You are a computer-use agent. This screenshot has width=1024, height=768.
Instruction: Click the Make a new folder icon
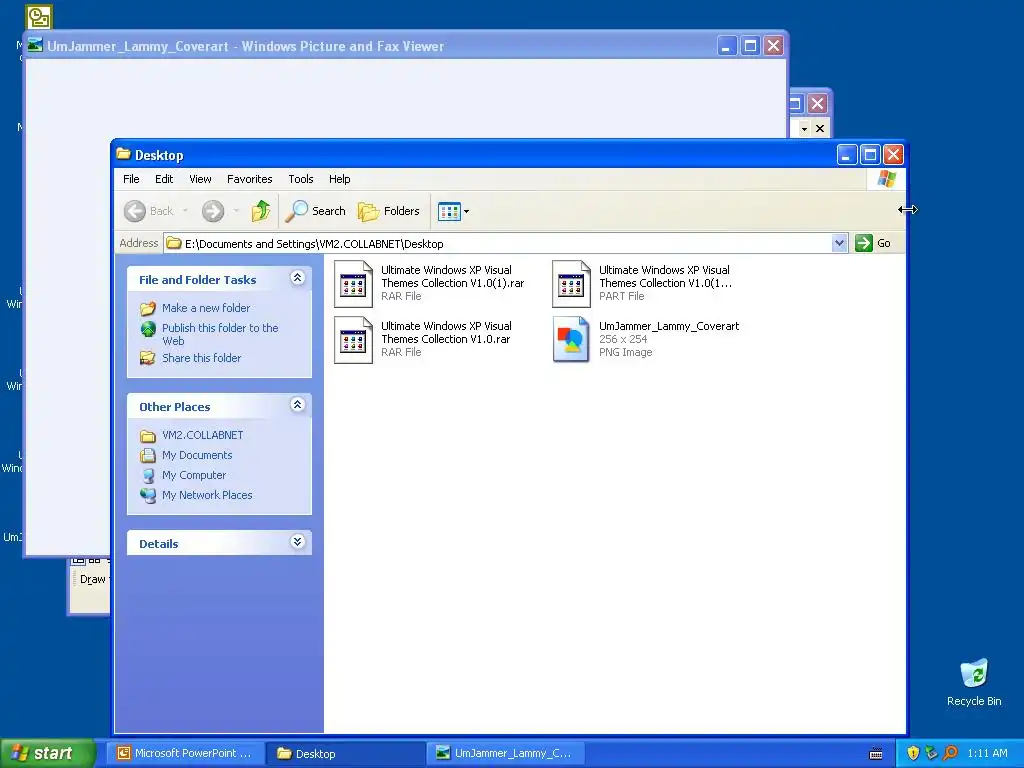pyautogui.click(x=148, y=308)
